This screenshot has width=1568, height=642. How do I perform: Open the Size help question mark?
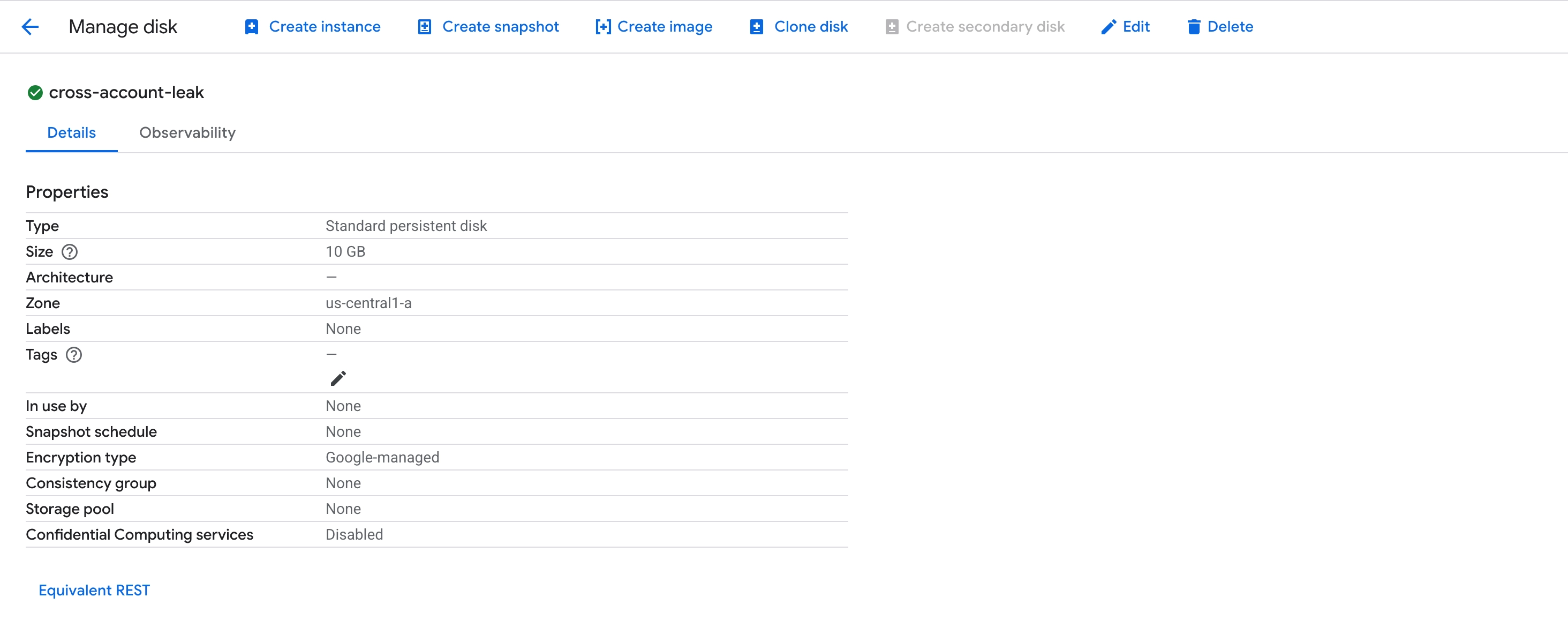[x=70, y=251]
